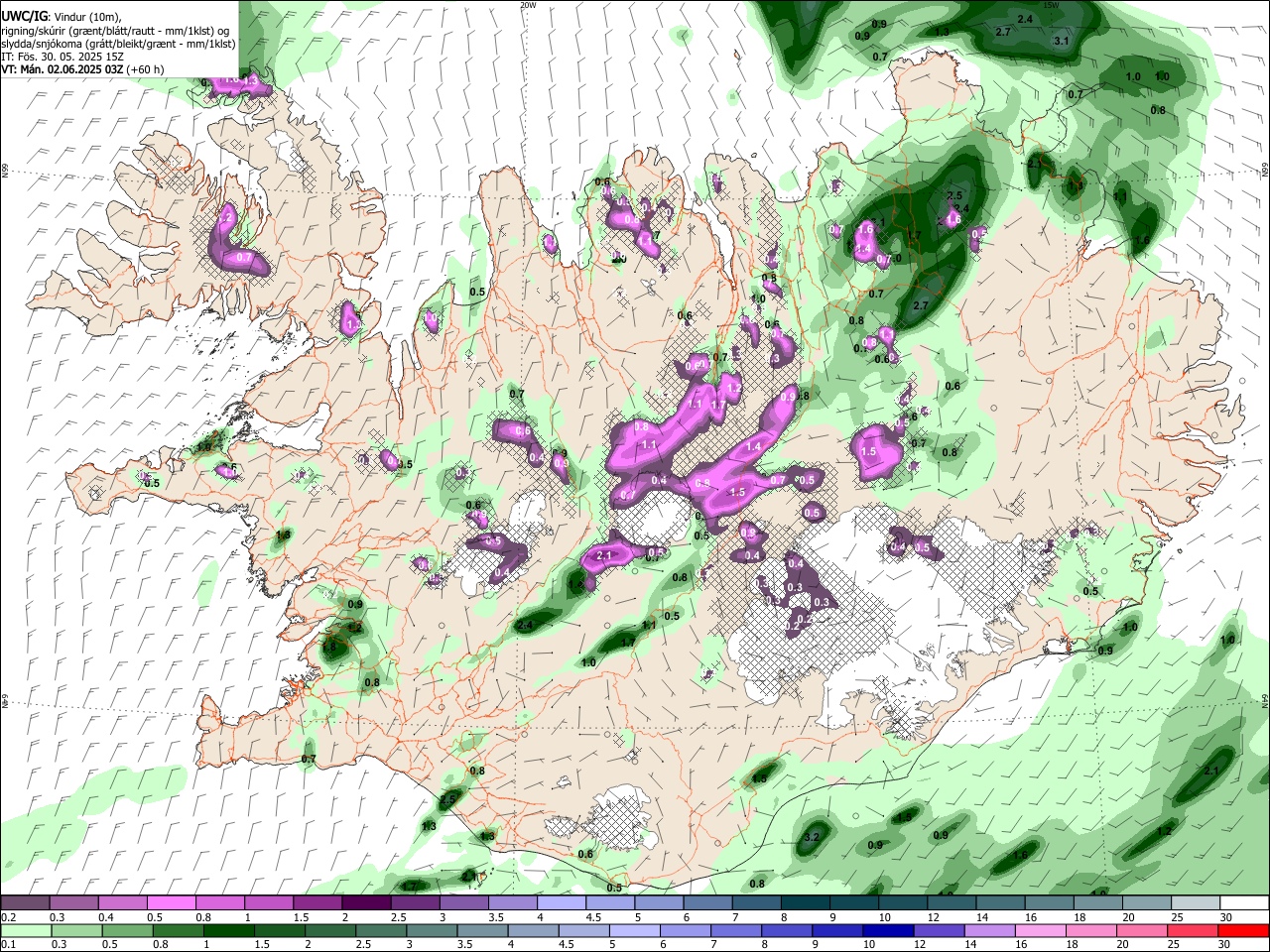Select the crimson 25 swatch on rain scale
This screenshot has width=1270, height=952.
pyautogui.click(x=1193, y=931)
